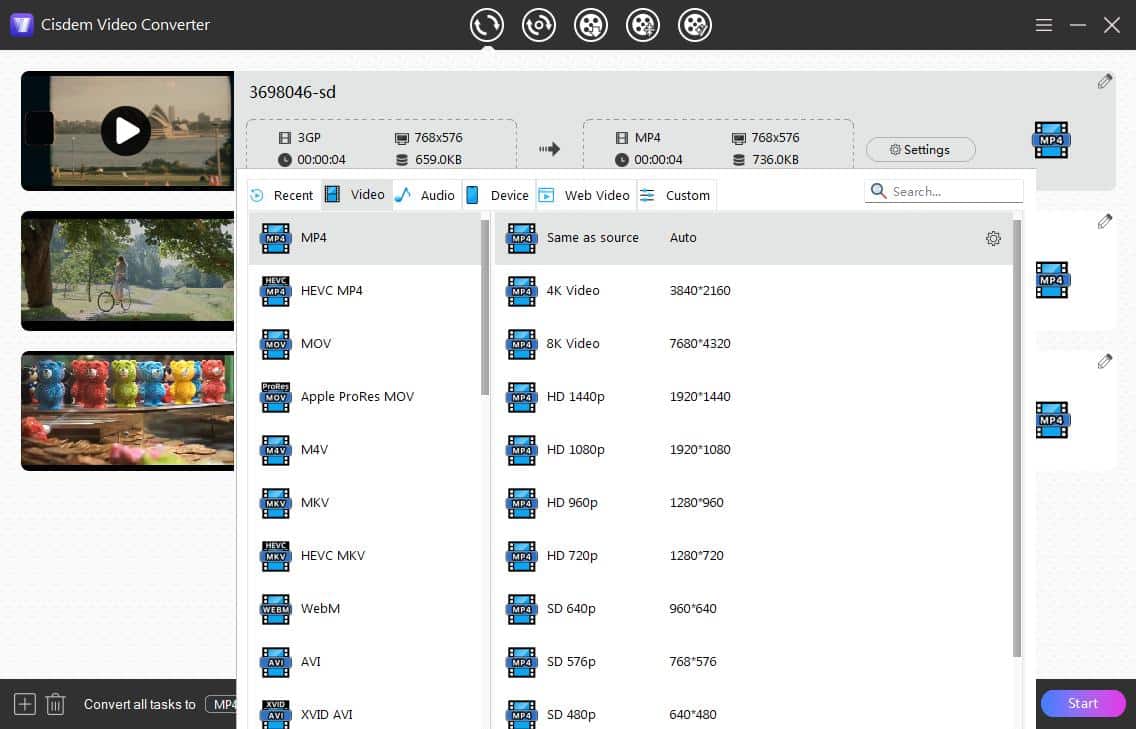The image size is (1136, 729).
Task: Open advanced settings gear beside Same as source
Action: 993,238
